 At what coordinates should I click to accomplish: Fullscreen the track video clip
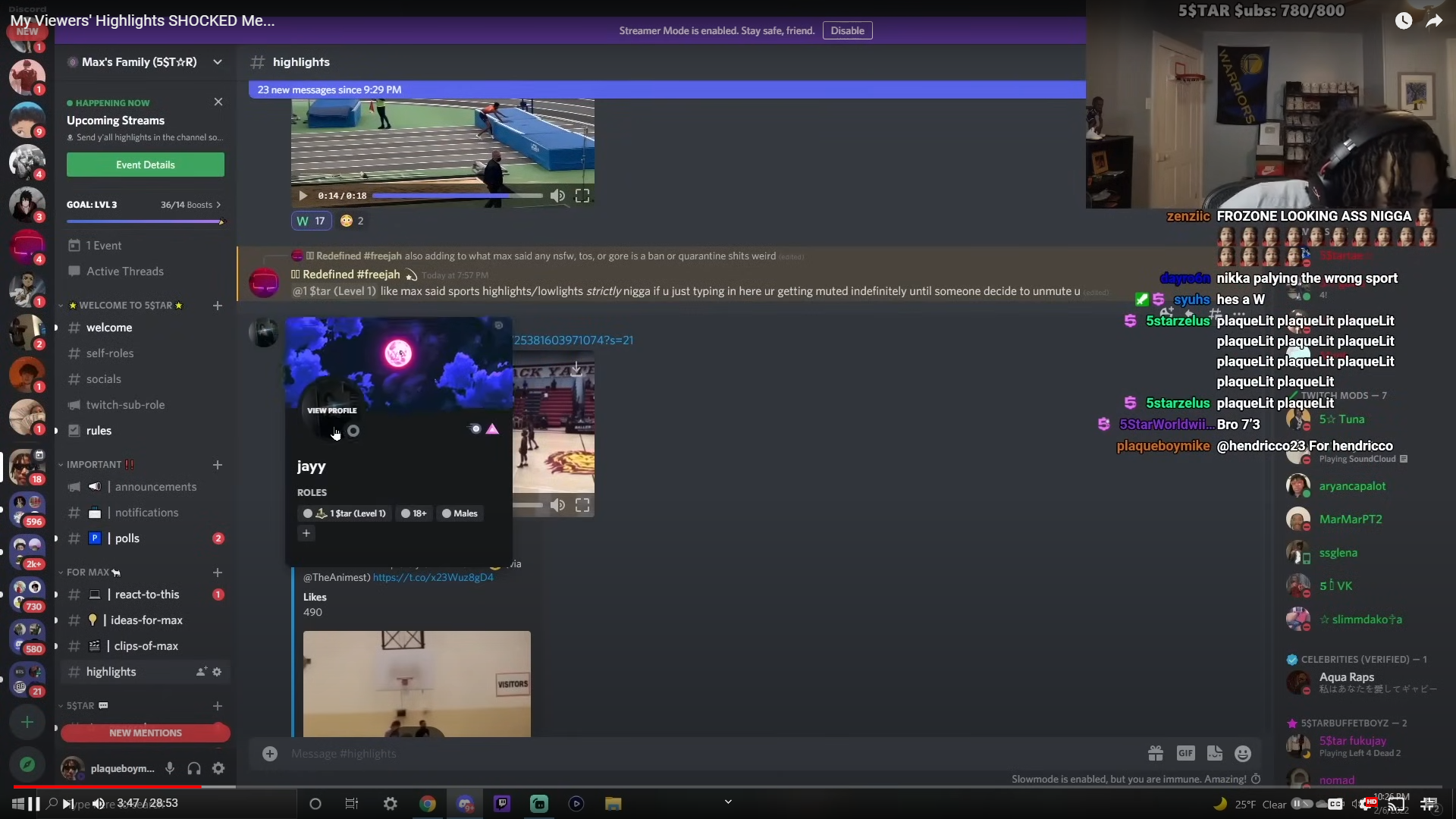[x=582, y=196]
